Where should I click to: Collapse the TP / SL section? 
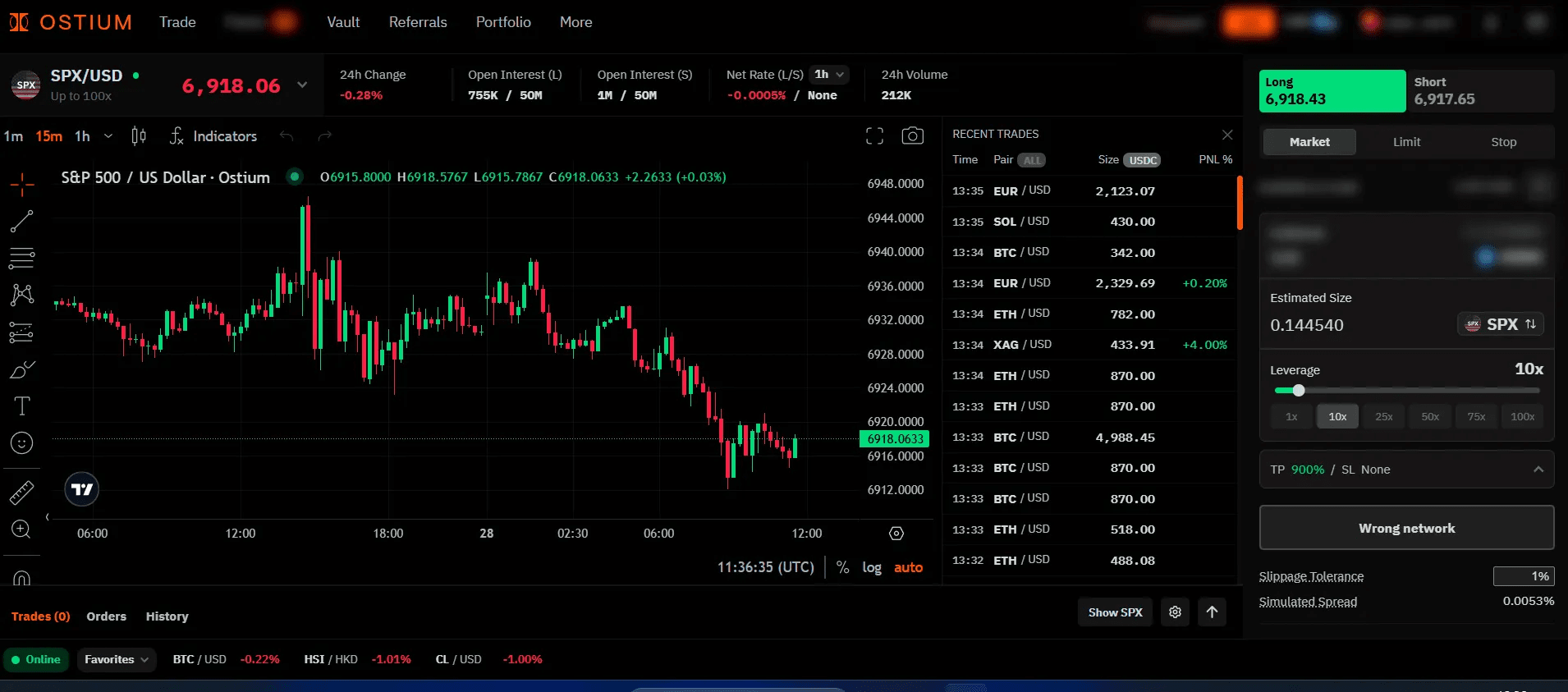(x=1538, y=470)
